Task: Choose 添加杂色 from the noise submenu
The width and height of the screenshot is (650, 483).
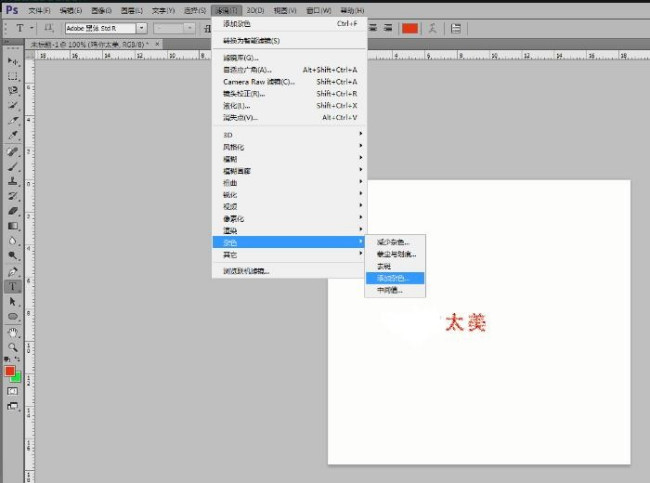Action: click(393, 278)
